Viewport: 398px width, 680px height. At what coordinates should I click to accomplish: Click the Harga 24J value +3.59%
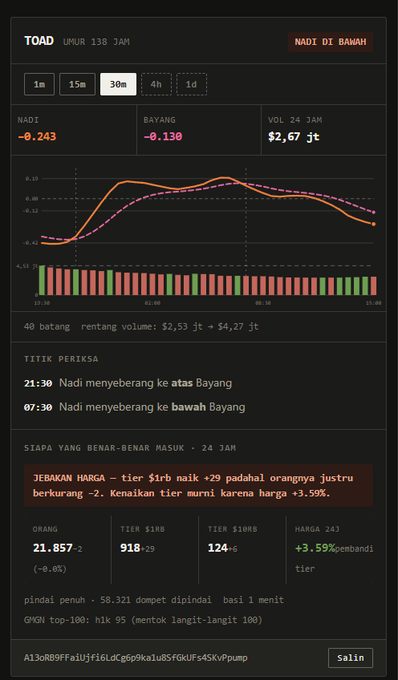pos(315,548)
